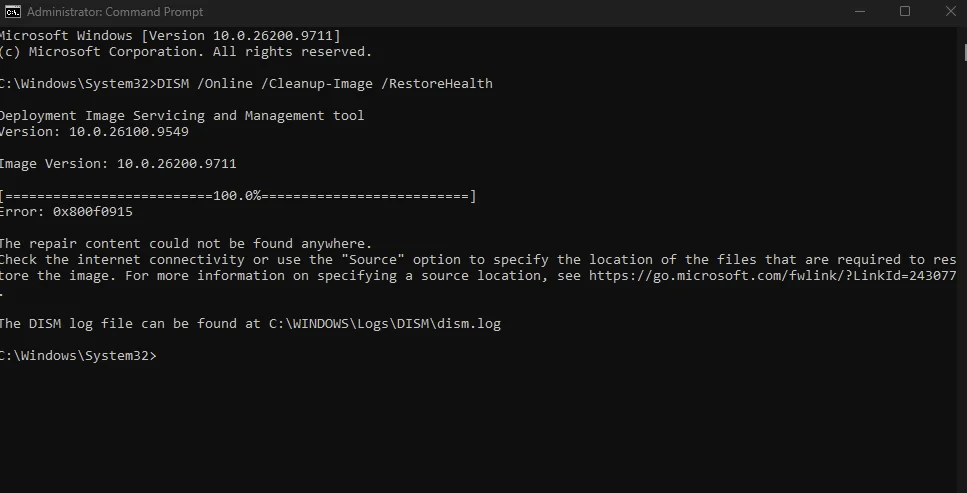Click the go.microsoft.com fwlink URL

tap(772, 275)
